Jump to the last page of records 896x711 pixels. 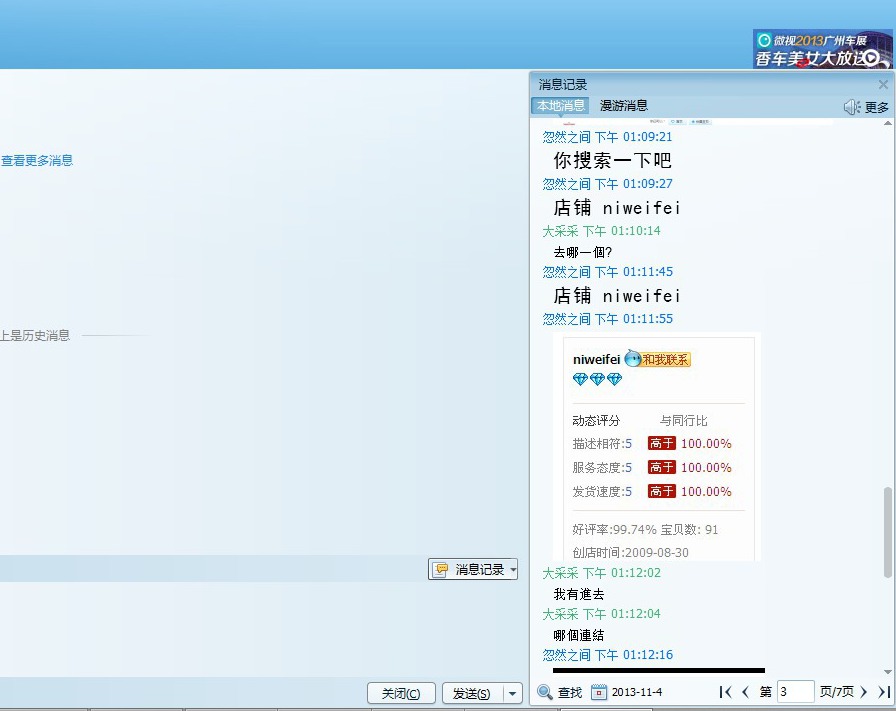[x=883, y=692]
